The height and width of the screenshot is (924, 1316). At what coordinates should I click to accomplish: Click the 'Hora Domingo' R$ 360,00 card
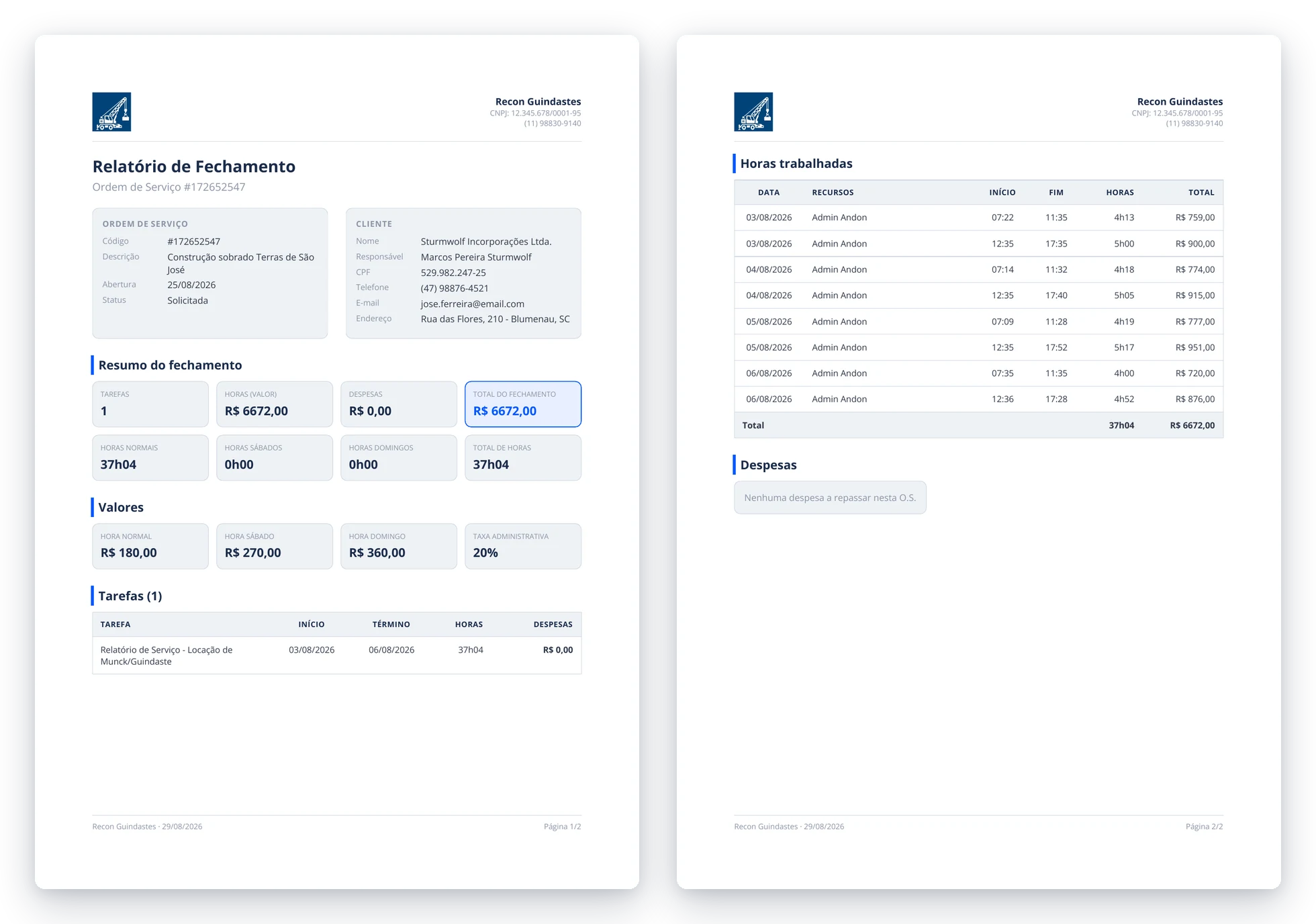[399, 546]
